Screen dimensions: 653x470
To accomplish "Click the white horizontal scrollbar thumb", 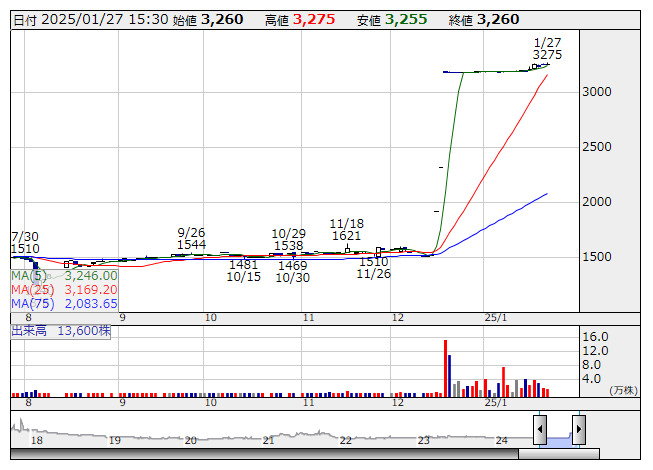I will pyautogui.click(x=580, y=455).
